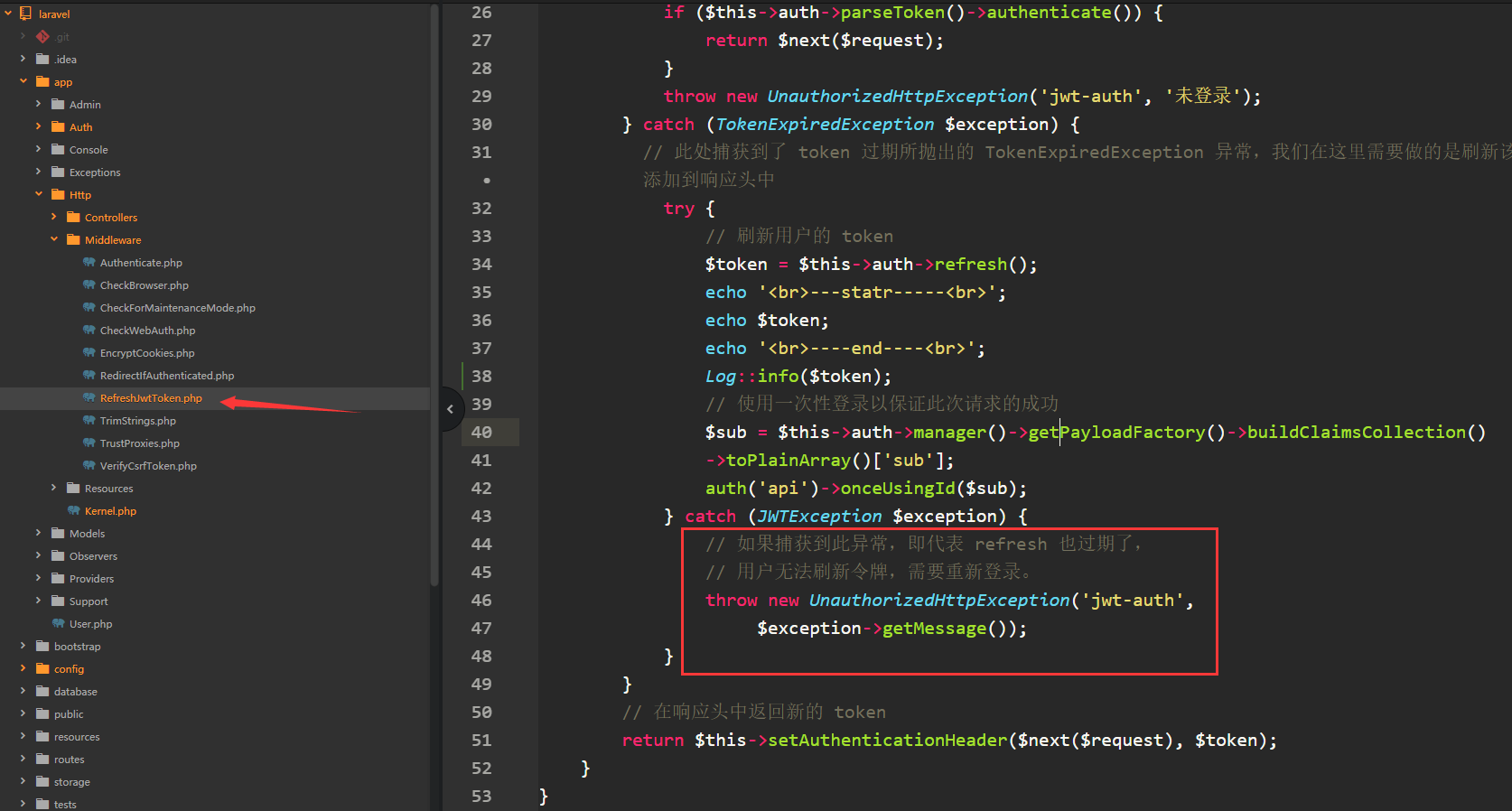Click Kernel.php file icon
The height and width of the screenshot is (811, 1512).
click(x=73, y=510)
